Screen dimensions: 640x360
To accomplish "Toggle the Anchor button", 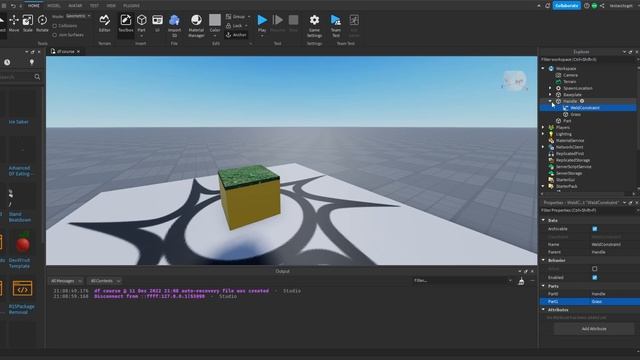I will tap(236, 35).
